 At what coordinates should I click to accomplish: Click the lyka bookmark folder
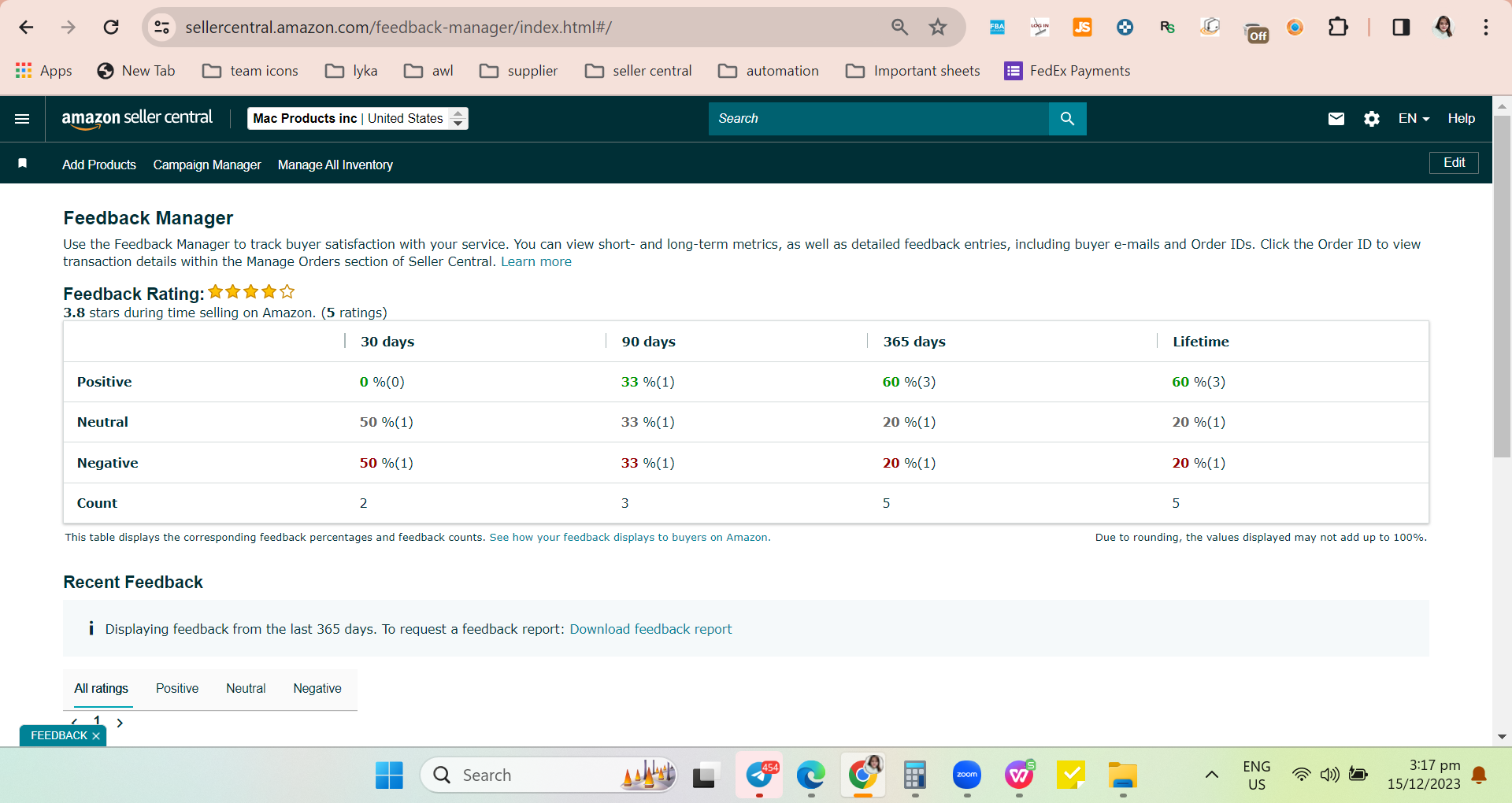click(x=351, y=71)
